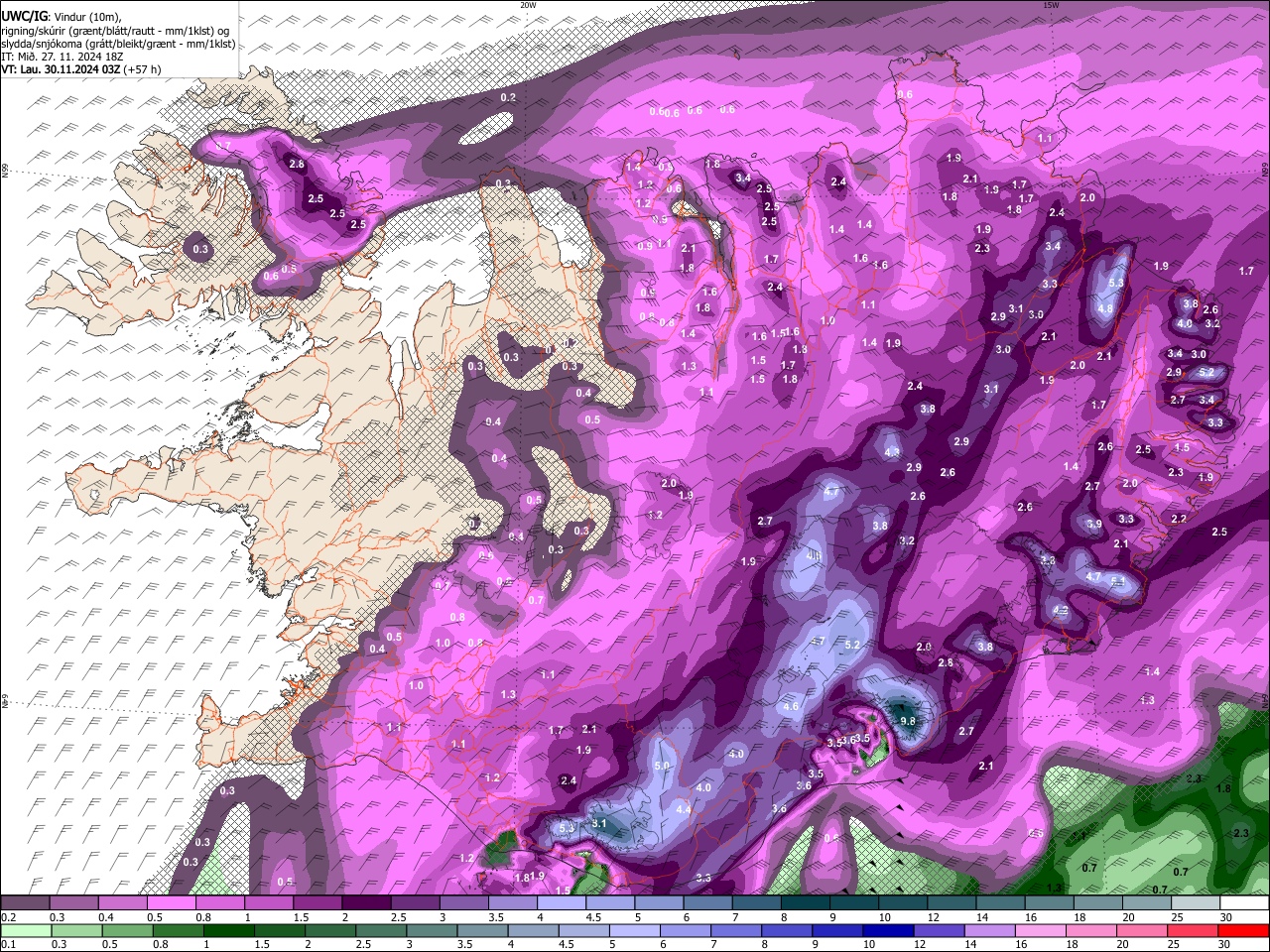Click the "slydda/snjókoma (grátt/bleikt/grænt - mm/1klst)" text

117,44
